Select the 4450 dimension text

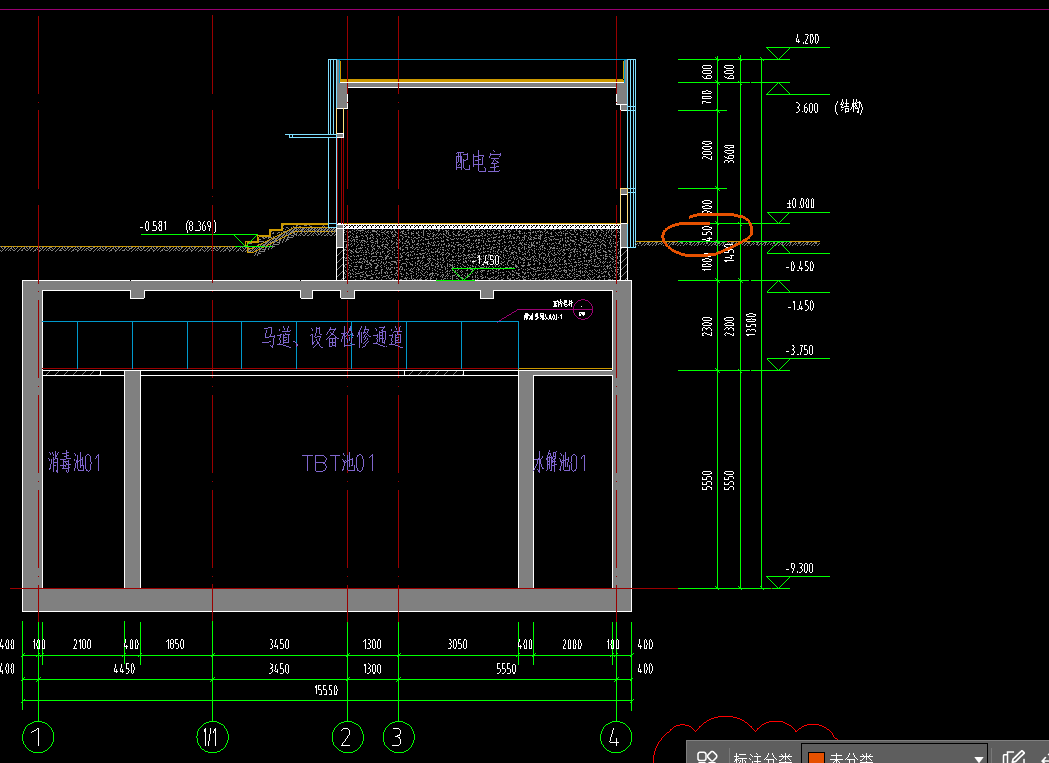124,668
